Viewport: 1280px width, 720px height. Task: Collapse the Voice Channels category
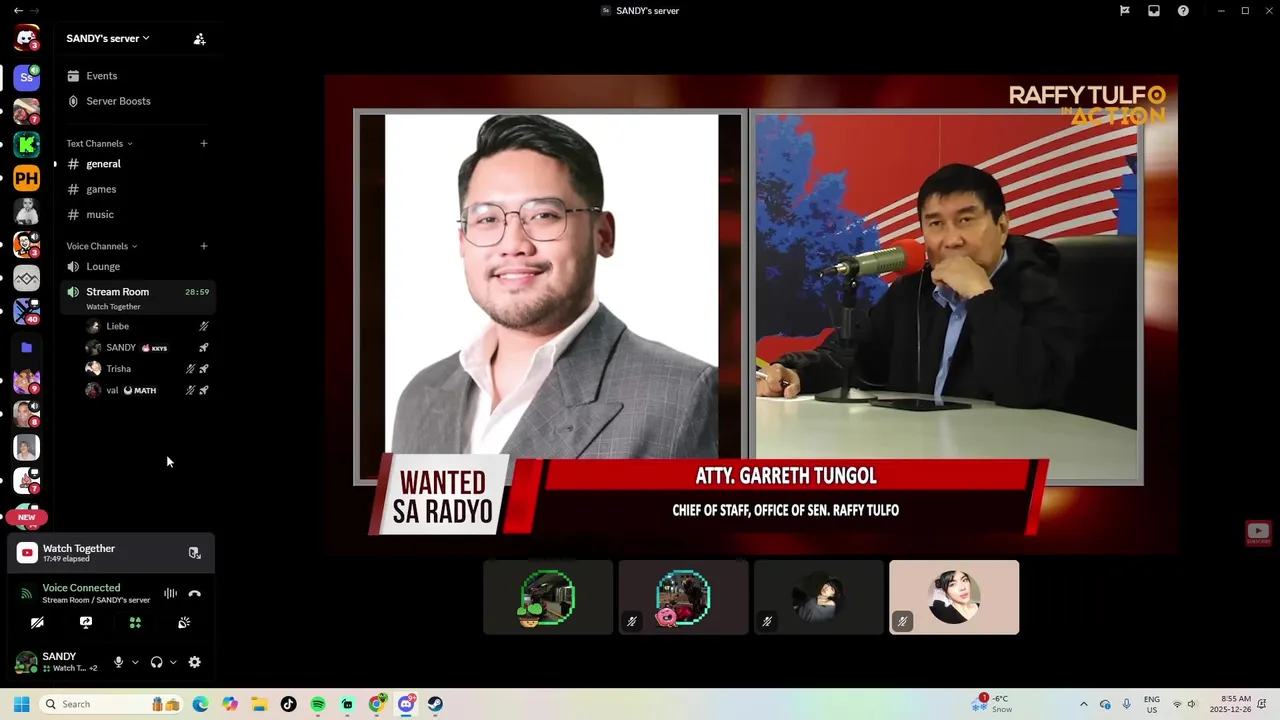[102, 246]
